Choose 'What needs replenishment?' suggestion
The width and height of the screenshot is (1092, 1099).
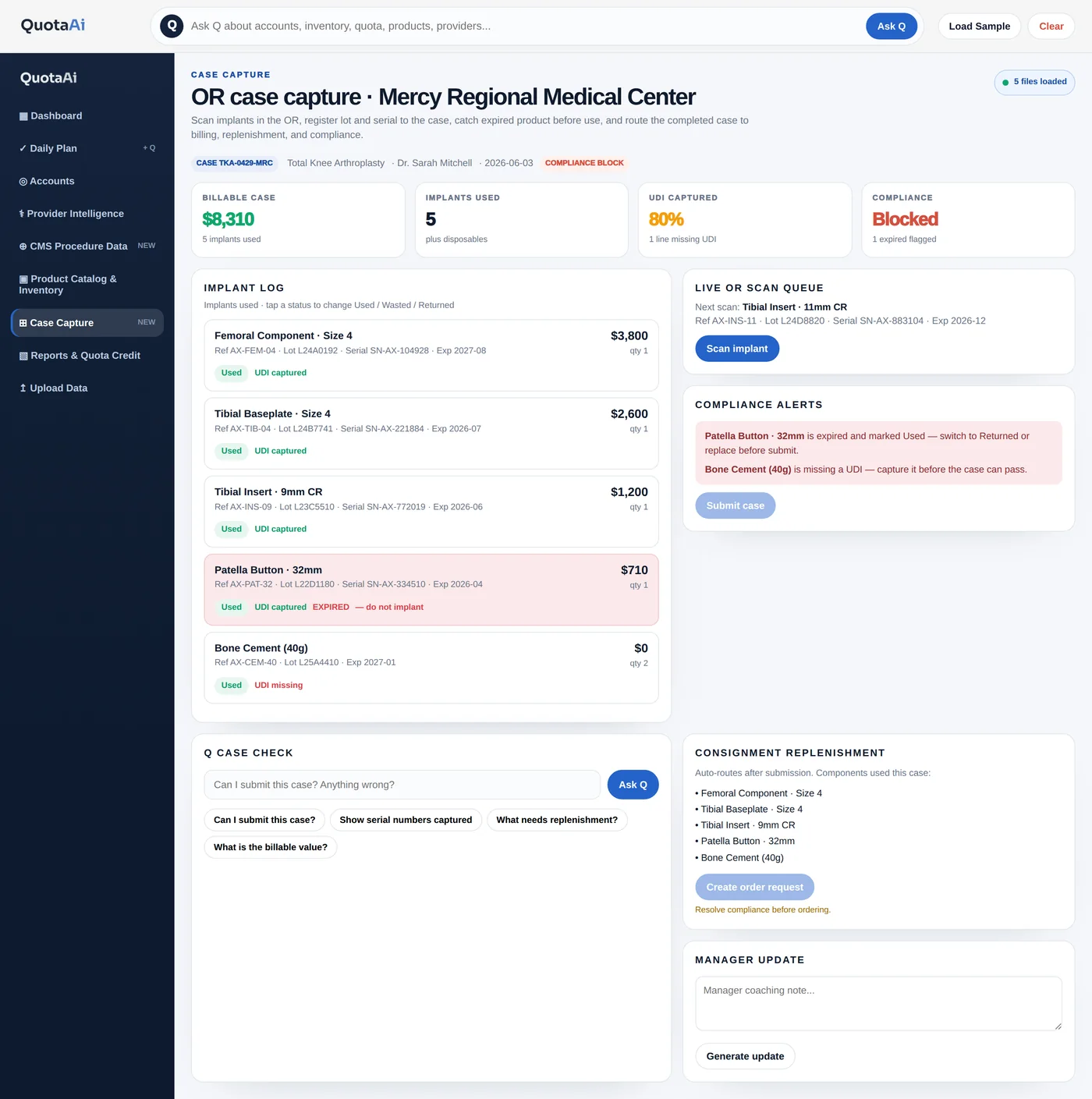[x=557, y=820]
